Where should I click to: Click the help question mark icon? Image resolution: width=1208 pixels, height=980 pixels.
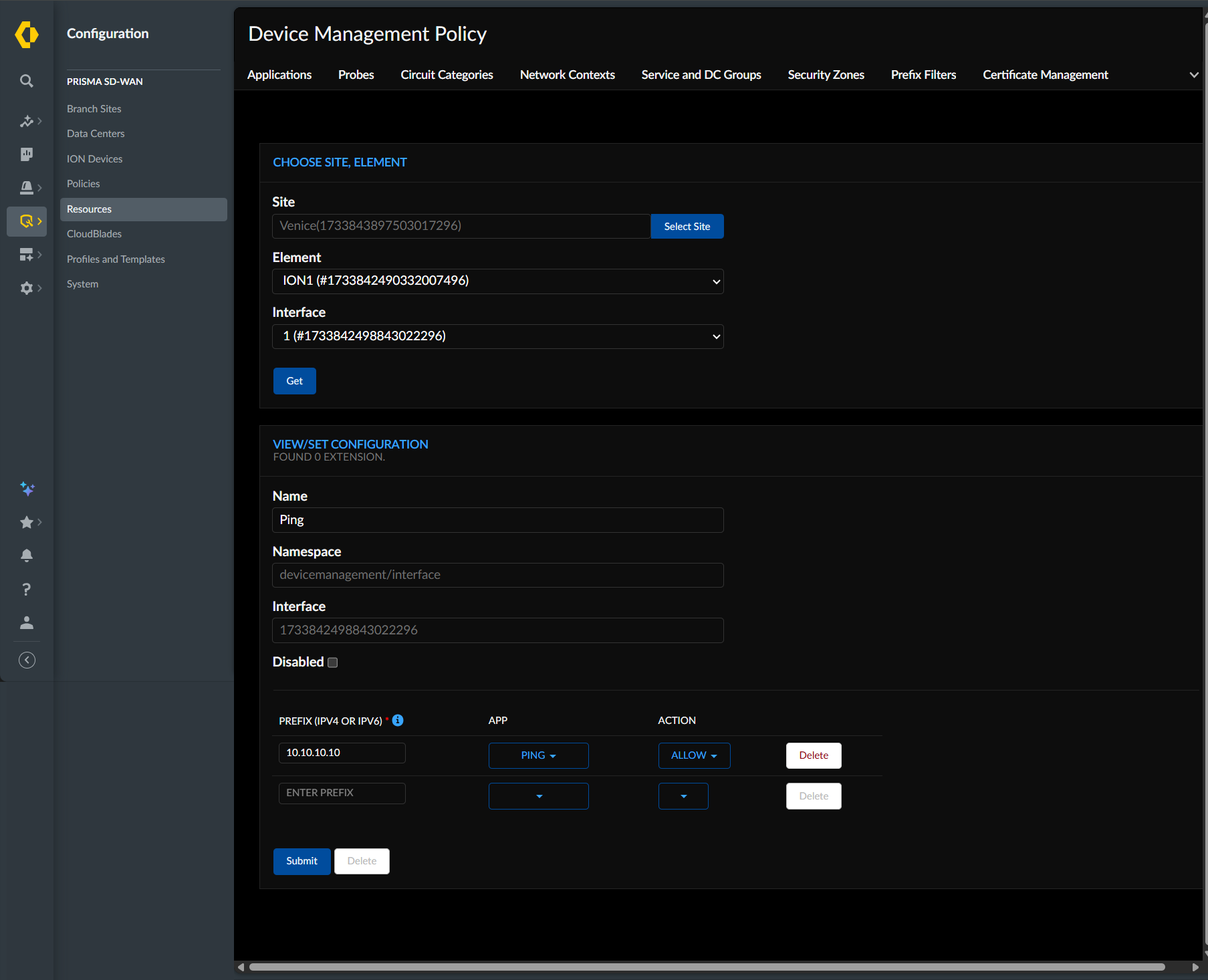pyautogui.click(x=27, y=589)
